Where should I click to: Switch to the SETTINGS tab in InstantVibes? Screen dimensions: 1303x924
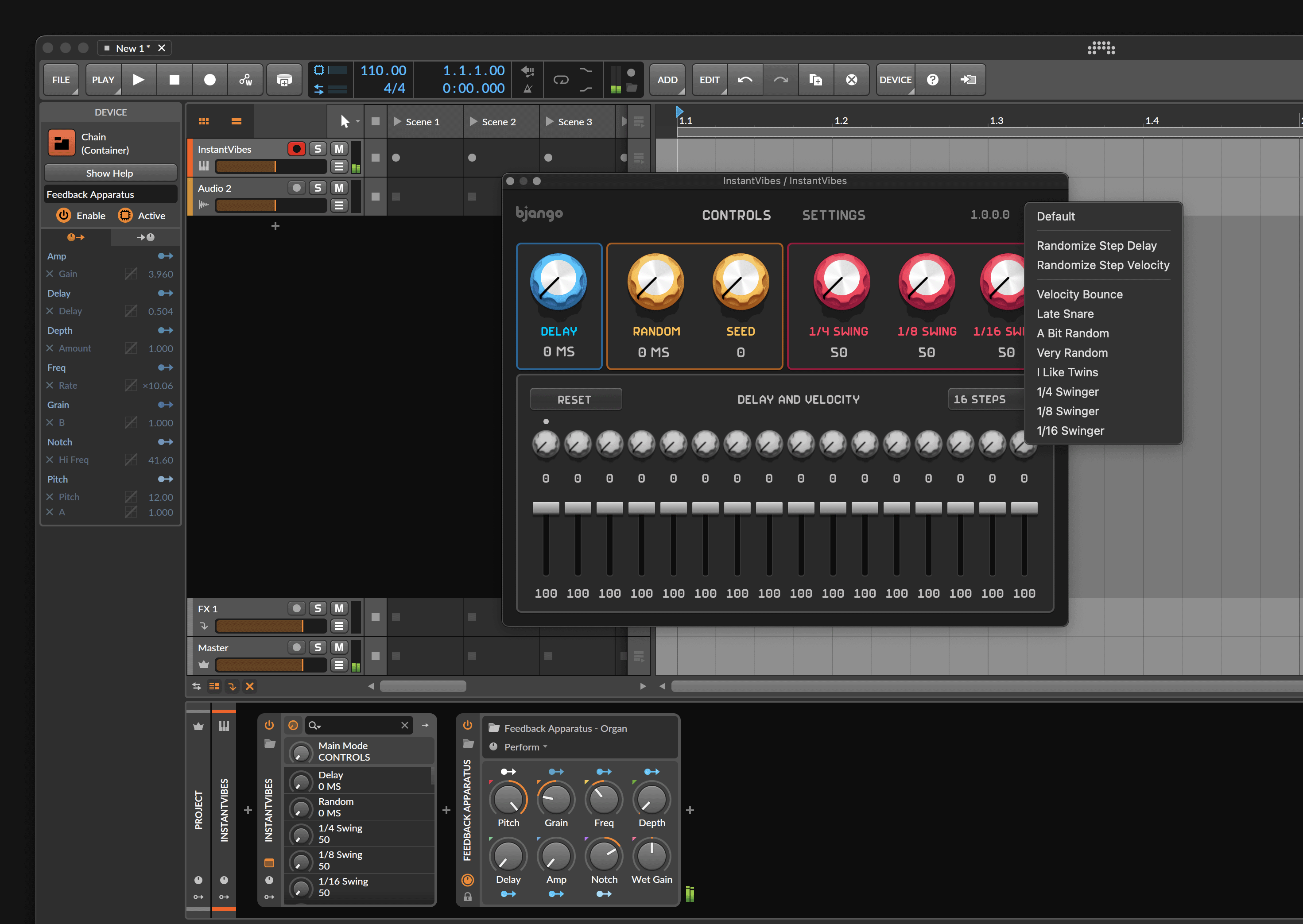click(x=834, y=215)
